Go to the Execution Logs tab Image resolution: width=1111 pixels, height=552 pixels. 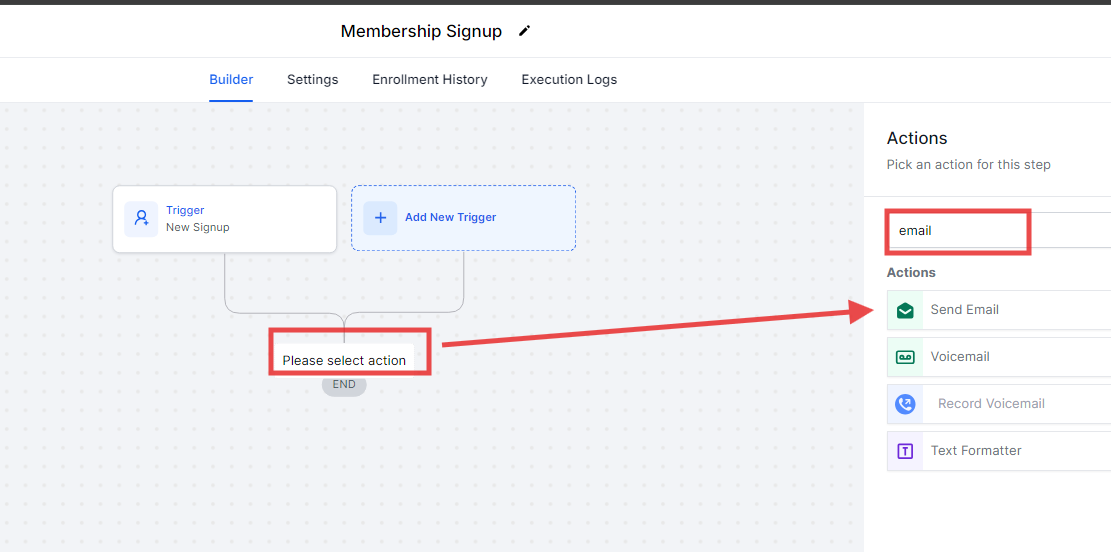(x=569, y=80)
